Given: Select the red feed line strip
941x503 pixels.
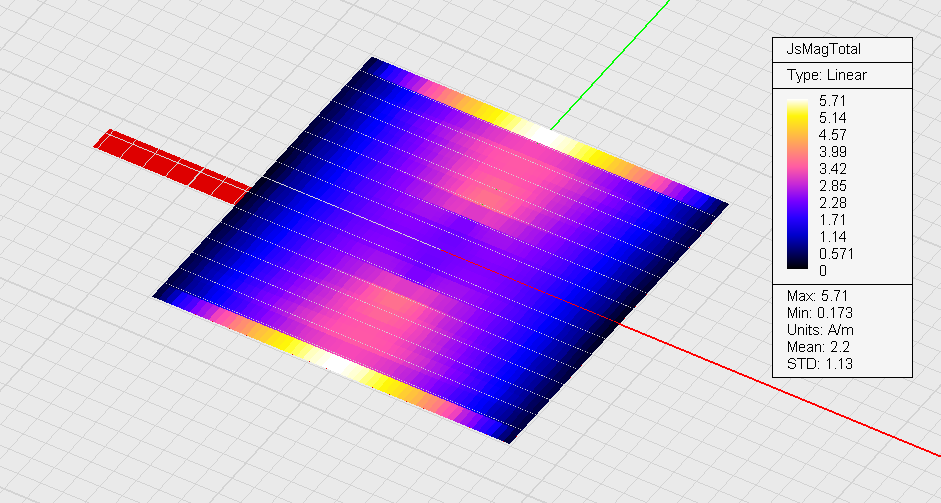Looking at the screenshot, I should [x=172, y=164].
